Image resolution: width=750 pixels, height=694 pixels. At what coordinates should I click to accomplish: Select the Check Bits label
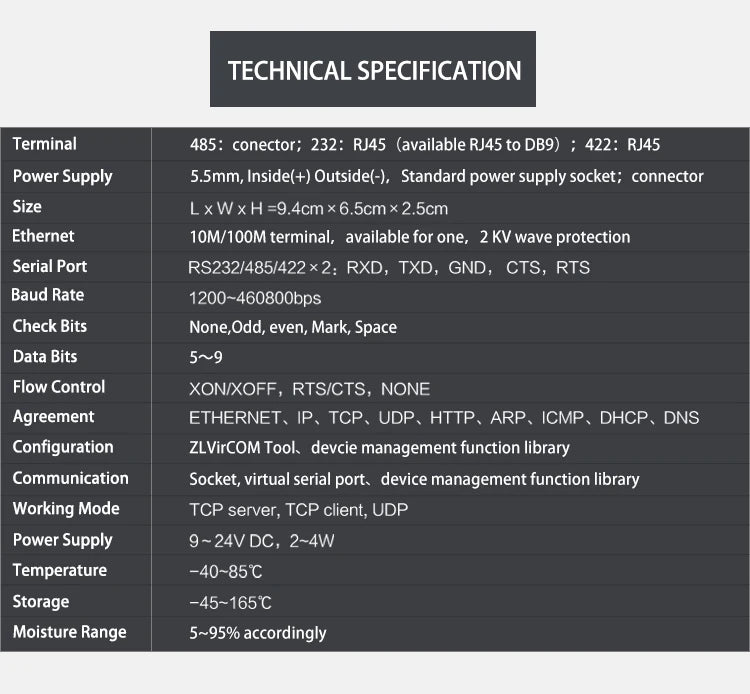[x=50, y=326]
